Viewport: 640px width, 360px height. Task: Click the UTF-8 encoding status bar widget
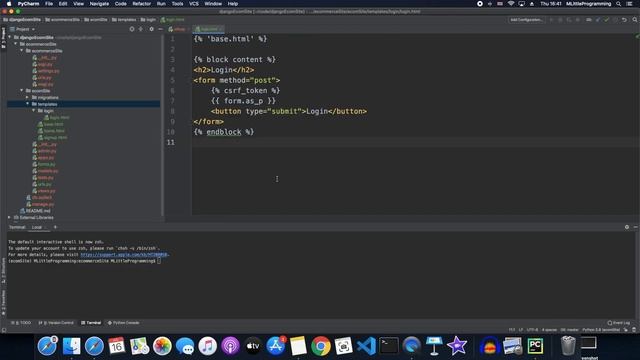[x=532, y=329]
